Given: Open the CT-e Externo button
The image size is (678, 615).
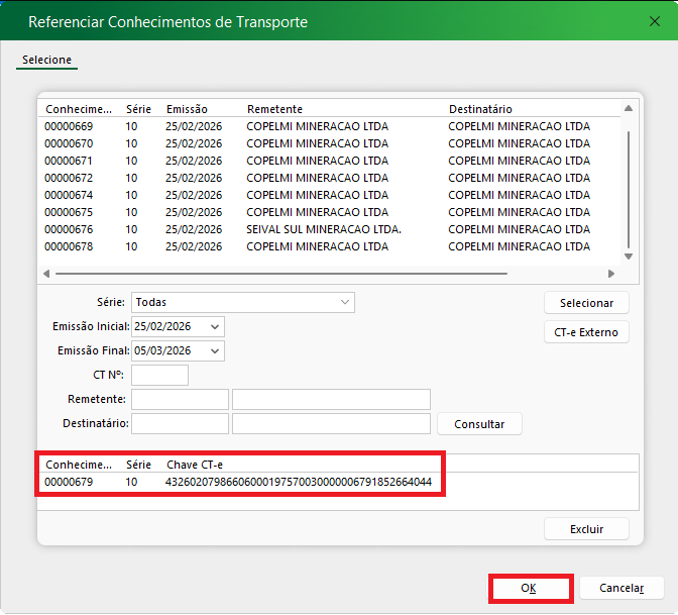Looking at the screenshot, I should pos(586,332).
